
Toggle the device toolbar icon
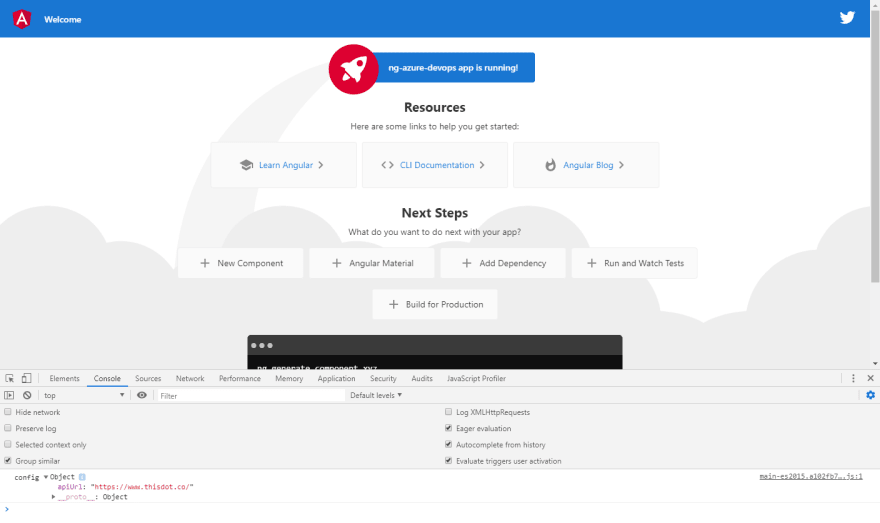coord(26,378)
